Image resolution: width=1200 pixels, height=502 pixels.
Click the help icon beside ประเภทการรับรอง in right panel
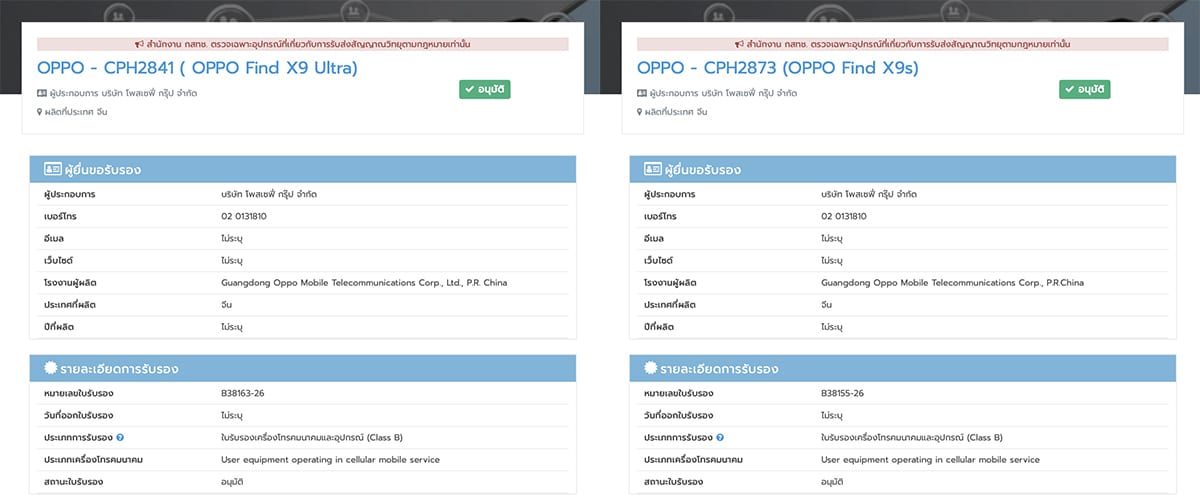720,437
